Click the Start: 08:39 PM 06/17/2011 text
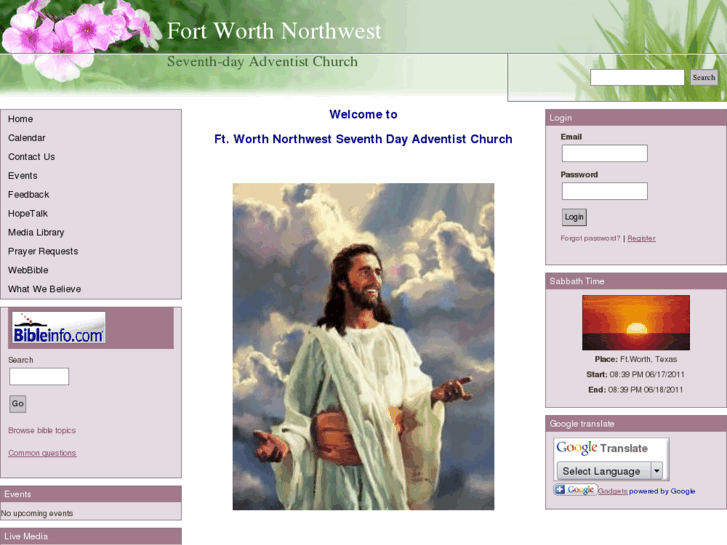This screenshot has width=727, height=545. point(635,374)
